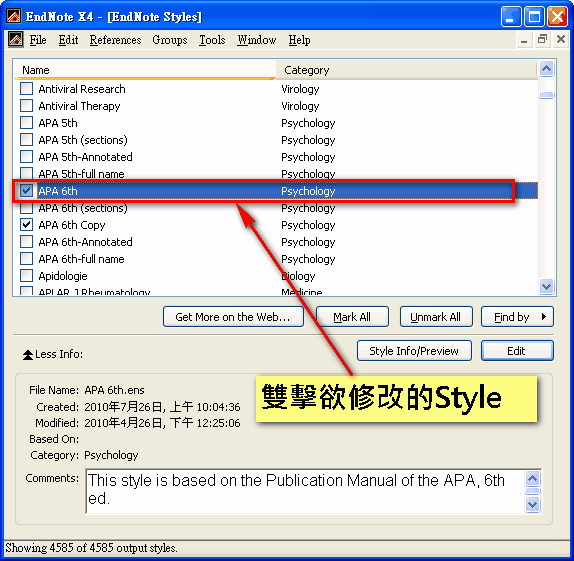Minimize the inner EndNote Styles document window

point(524,39)
